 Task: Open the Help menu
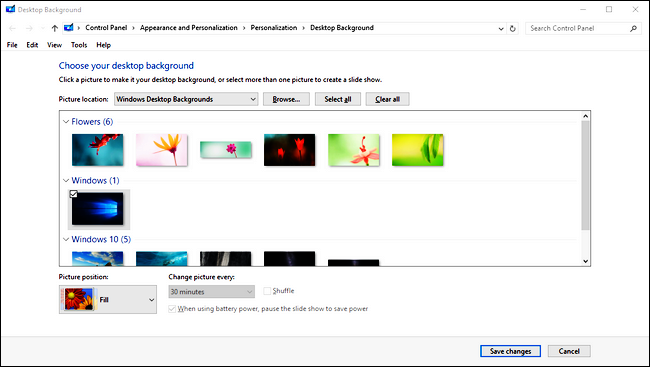pyautogui.click(x=104, y=45)
